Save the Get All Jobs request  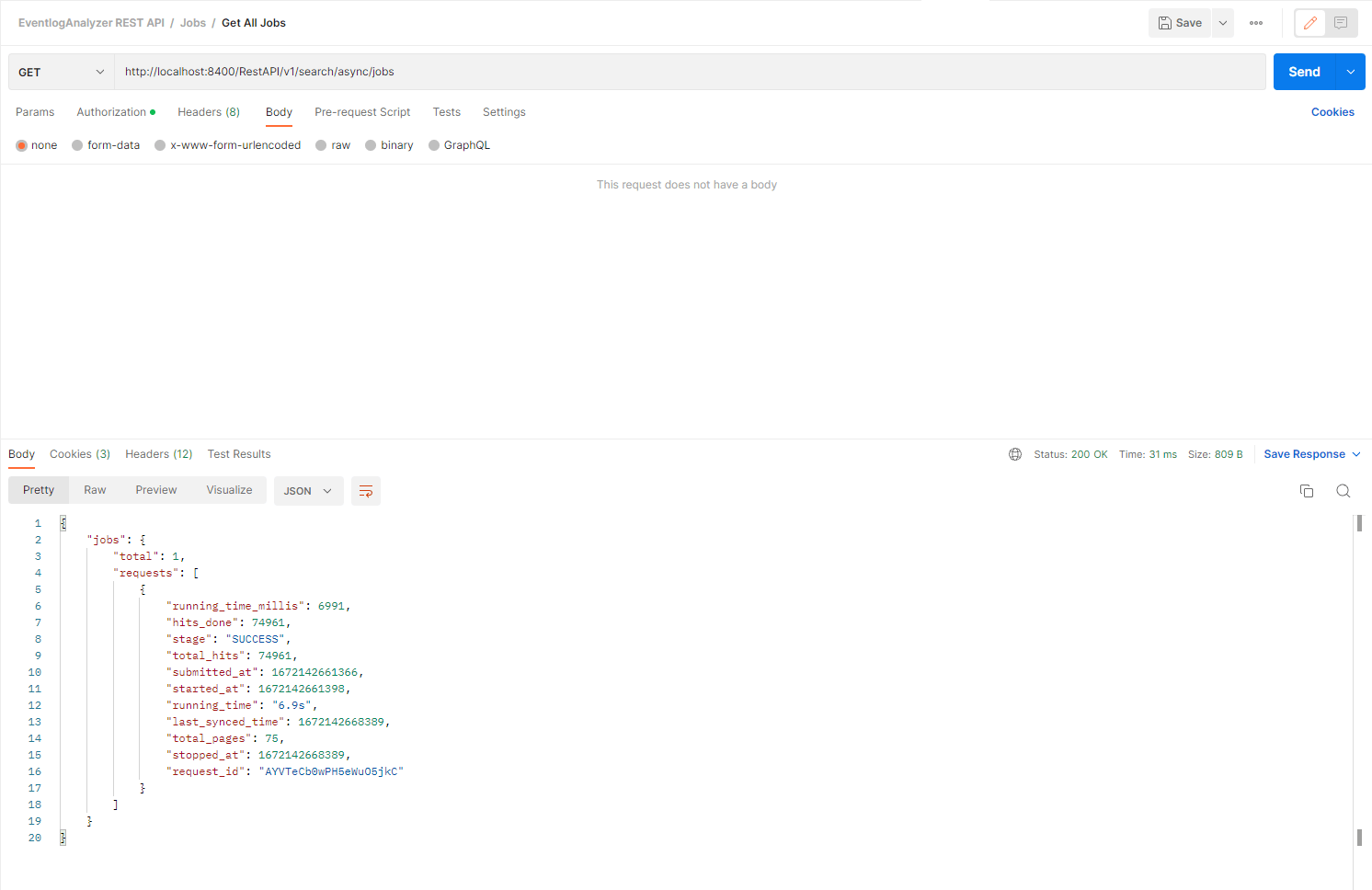(1179, 22)
